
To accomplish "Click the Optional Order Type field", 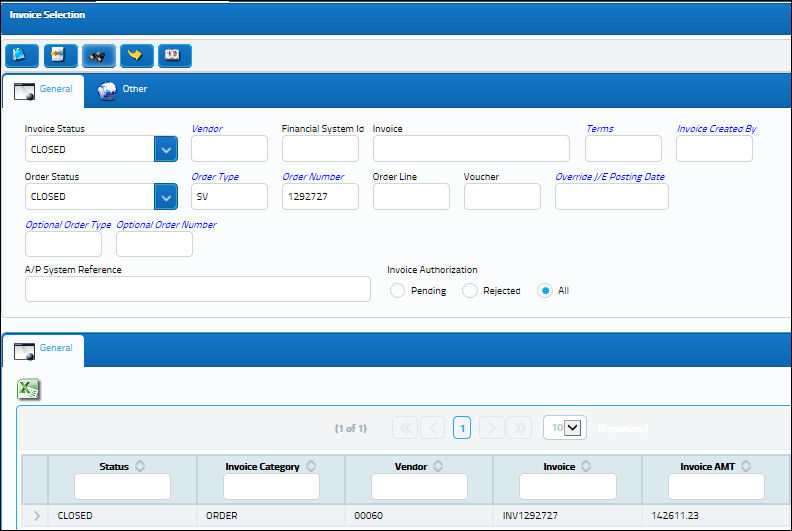I will tap(63, 244).
